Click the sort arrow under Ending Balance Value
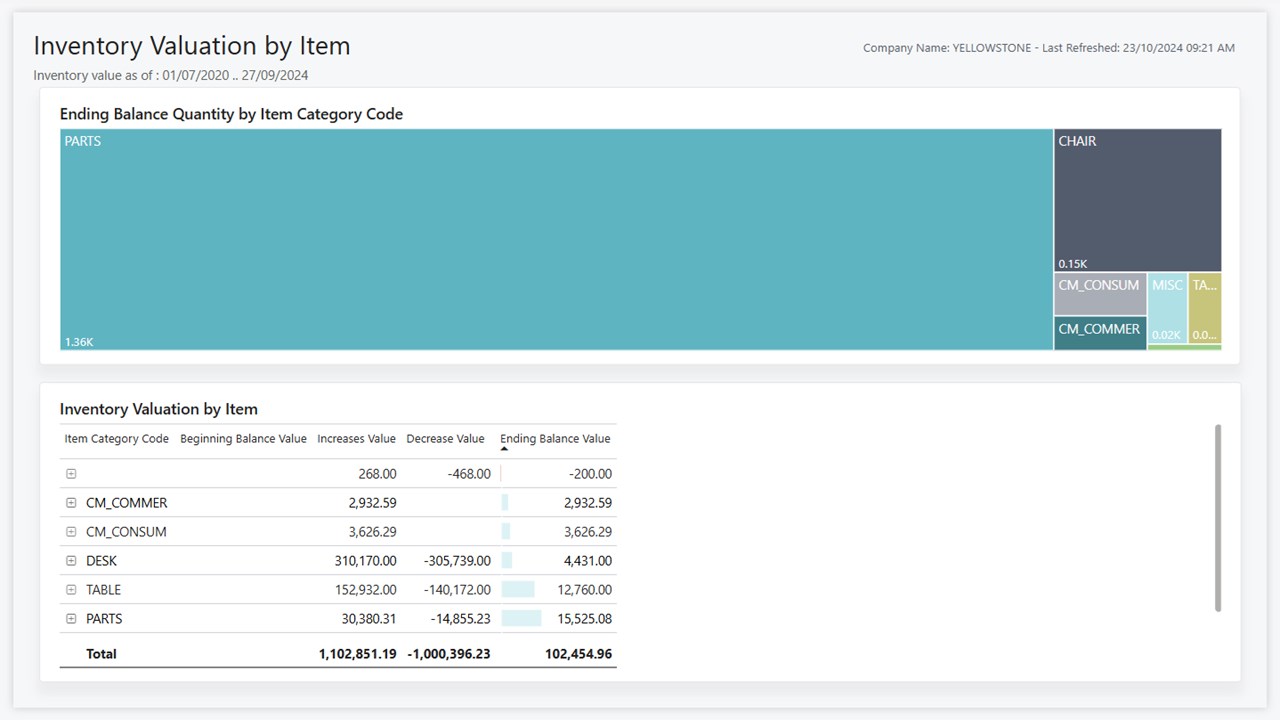Image resolution: width=1280 pixels, height=720 pixels. click(504, 449)
